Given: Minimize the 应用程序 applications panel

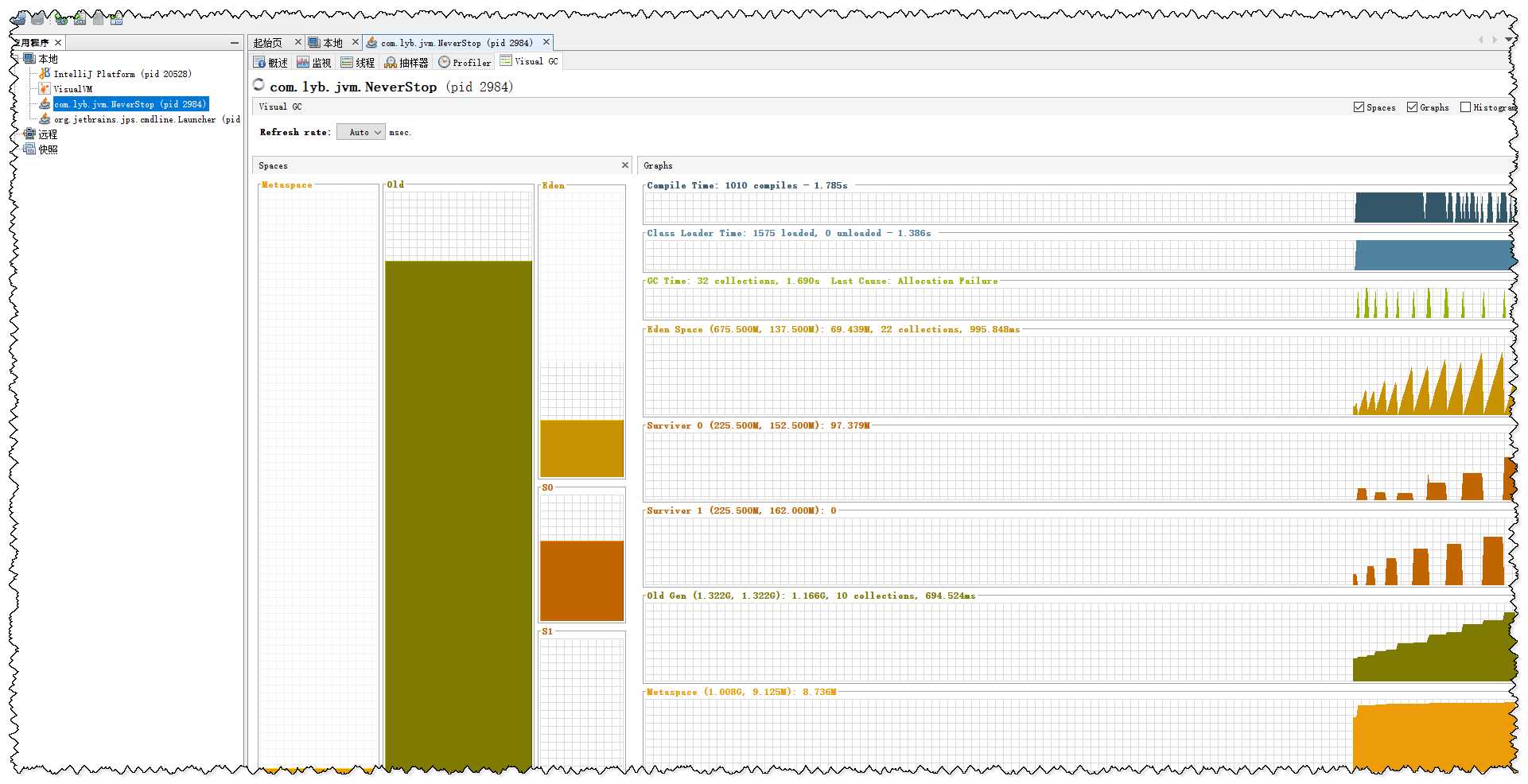Looking at the screenshot, I should click(234, 42).
